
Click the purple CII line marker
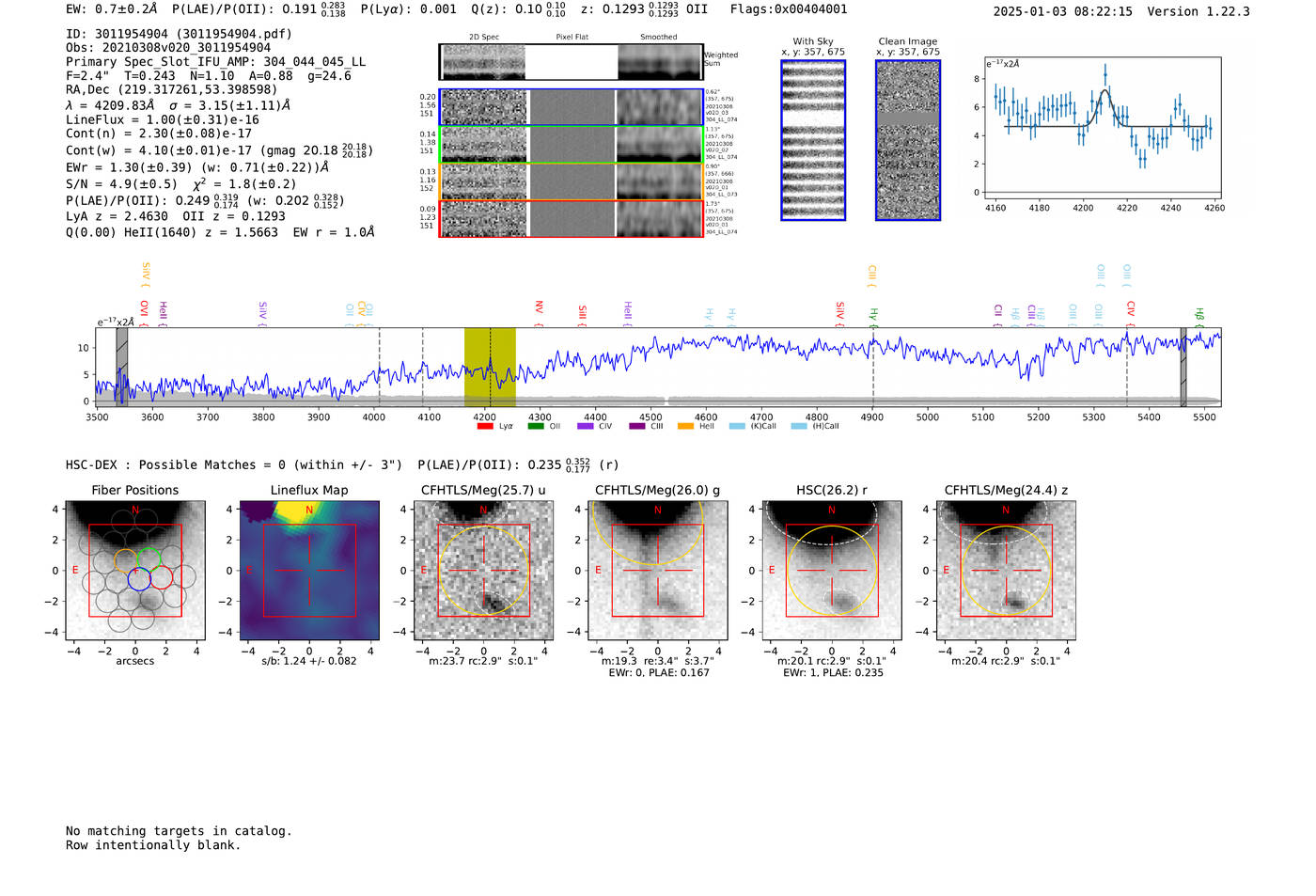tap(998, 315)
